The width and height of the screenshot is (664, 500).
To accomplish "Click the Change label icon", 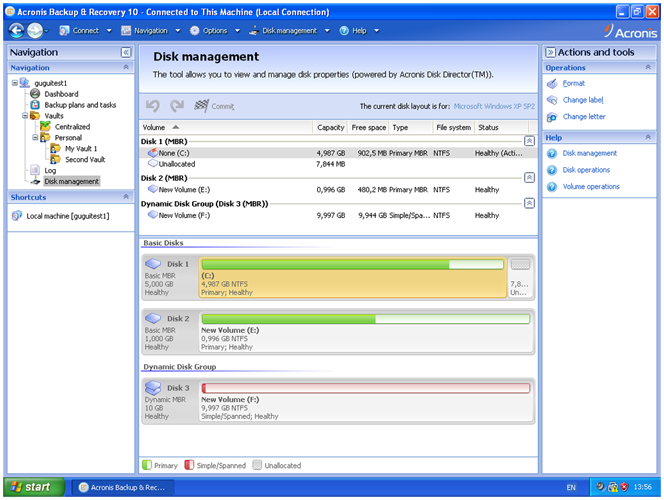I will coord(552,100).
